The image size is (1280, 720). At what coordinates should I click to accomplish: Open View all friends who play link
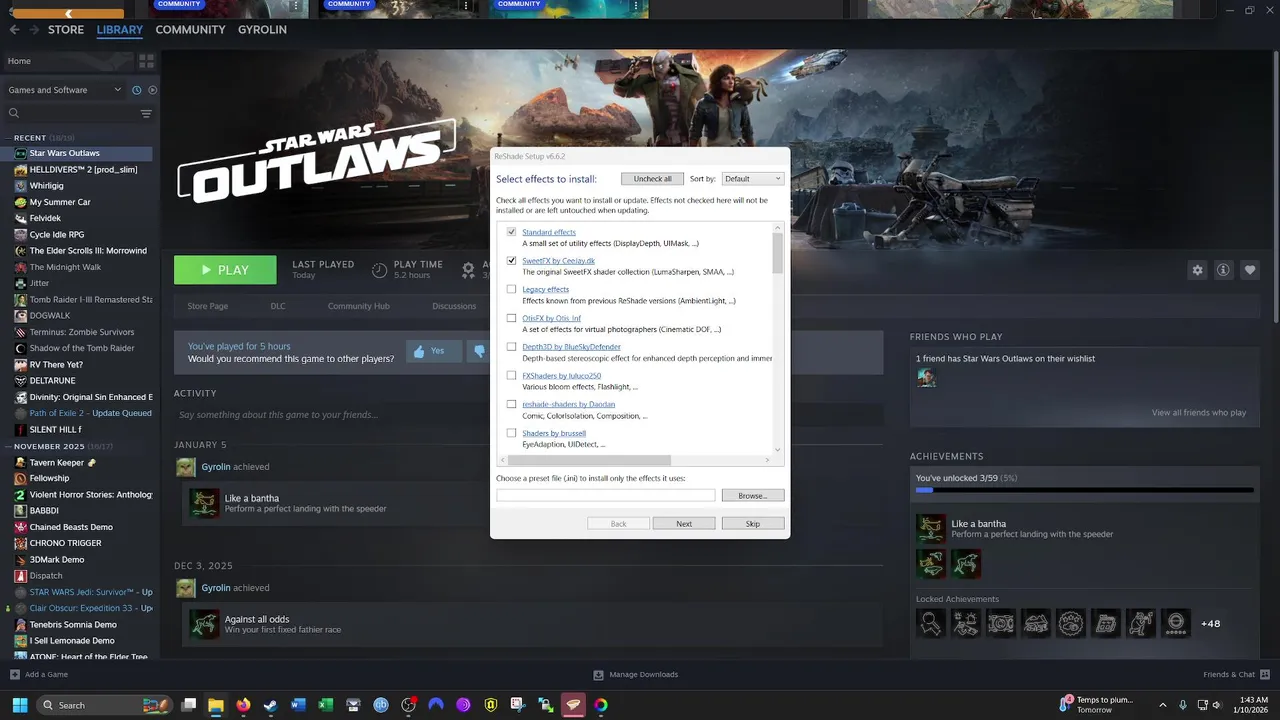(1198, 412)
